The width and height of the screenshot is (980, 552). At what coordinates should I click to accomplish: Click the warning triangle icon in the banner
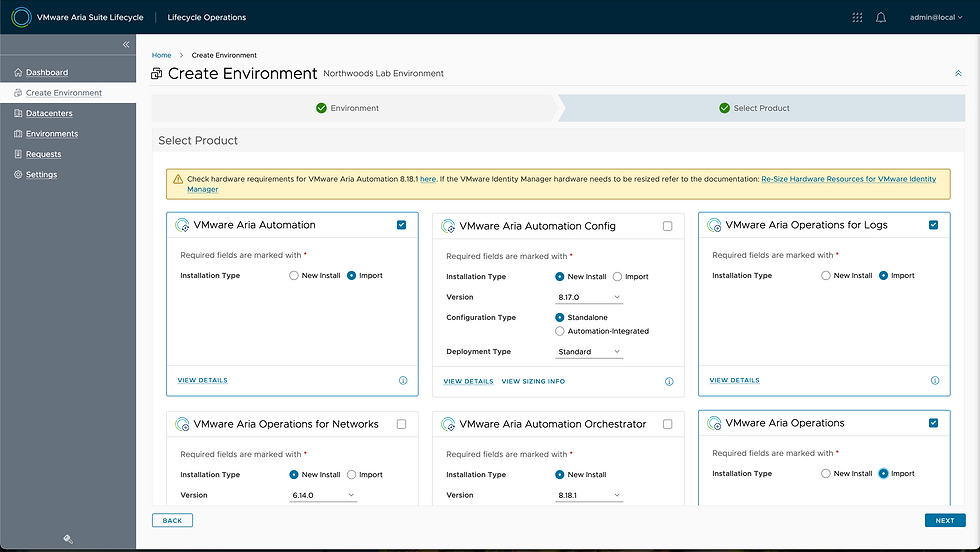tap(178, 179)
